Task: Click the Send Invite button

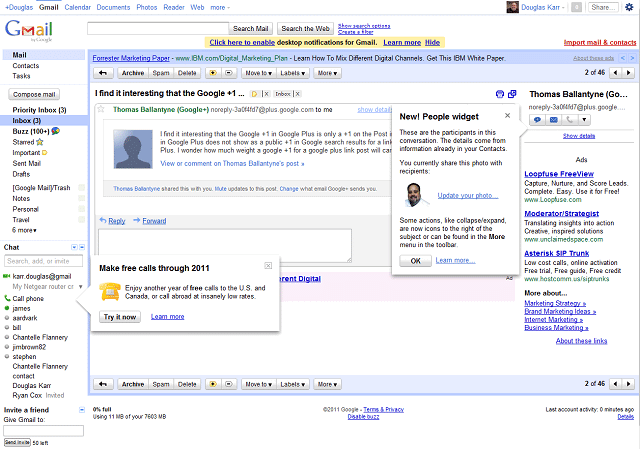Action: 17,442
